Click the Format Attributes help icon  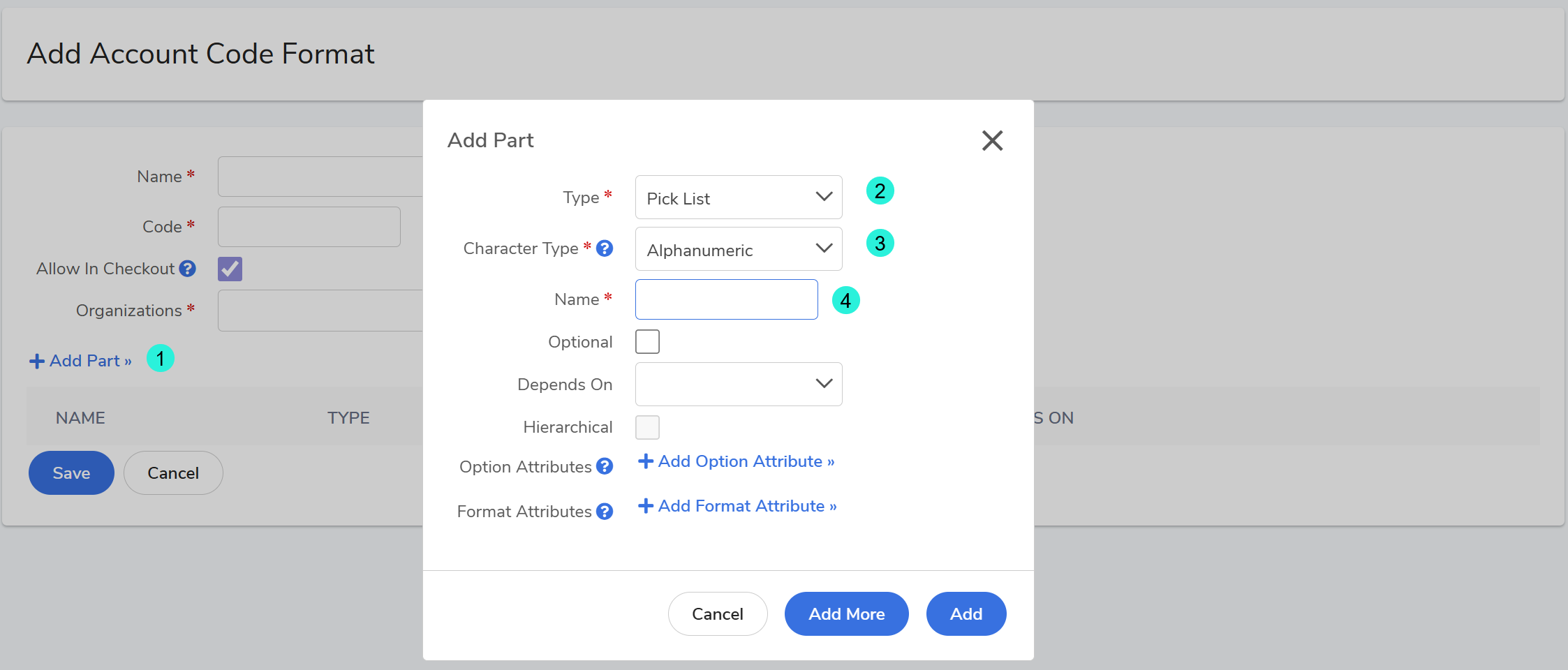[605, 512]
